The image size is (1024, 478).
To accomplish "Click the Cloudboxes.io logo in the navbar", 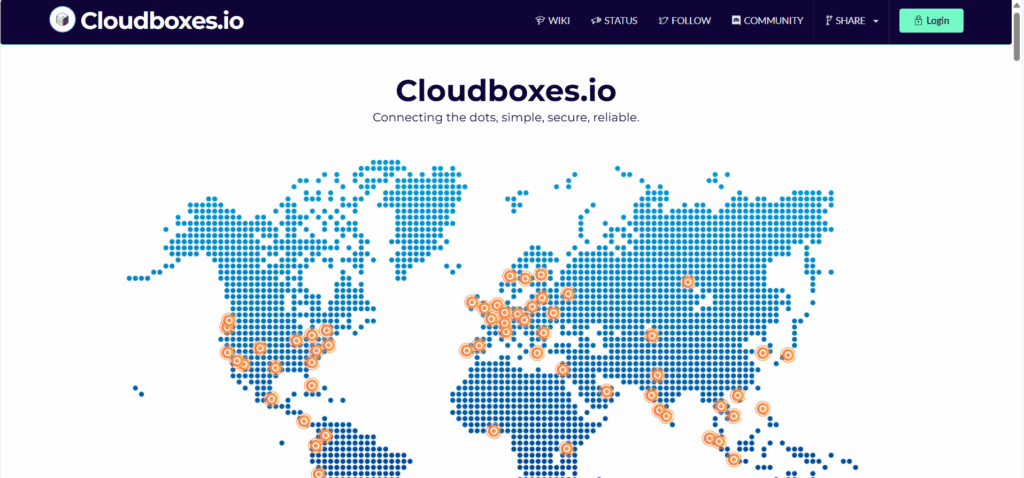I will [x=147, y=21].
